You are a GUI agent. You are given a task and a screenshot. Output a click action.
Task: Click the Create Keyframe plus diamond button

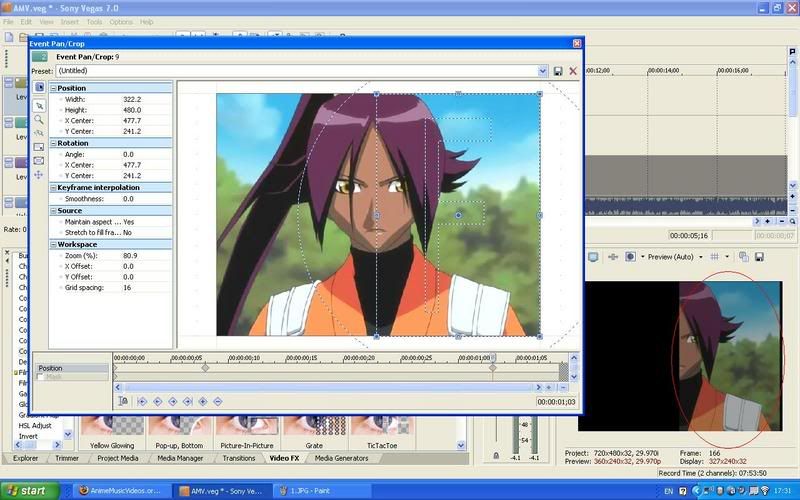pos(203,402)
